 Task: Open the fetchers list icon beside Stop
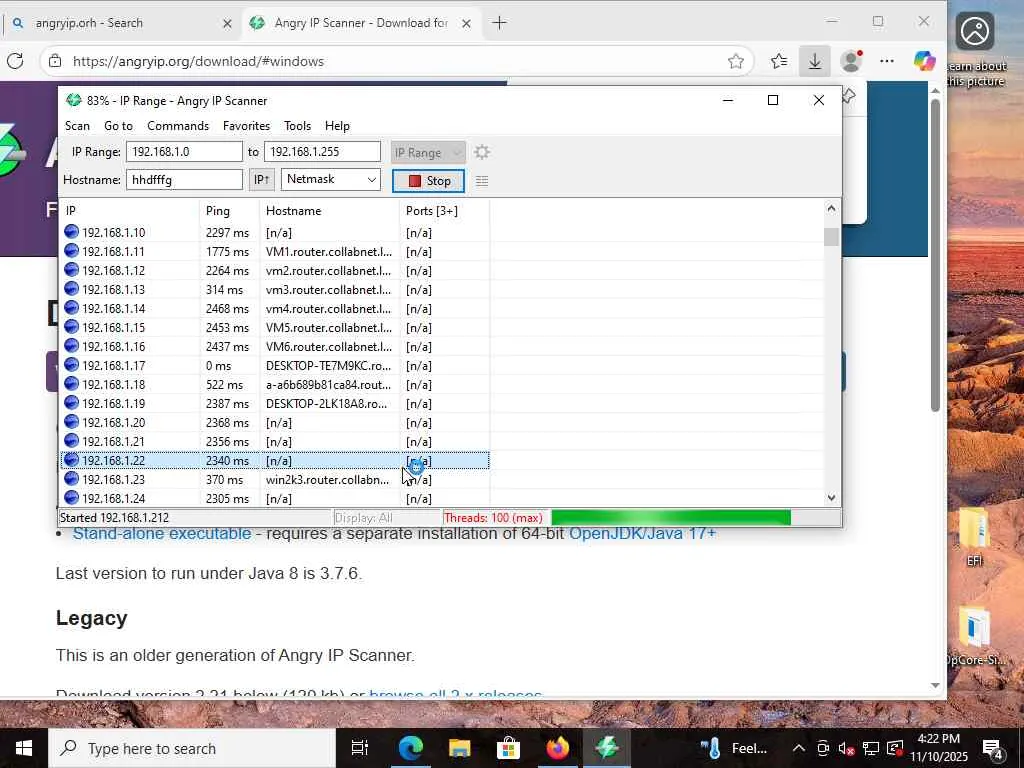click(481, 181)
